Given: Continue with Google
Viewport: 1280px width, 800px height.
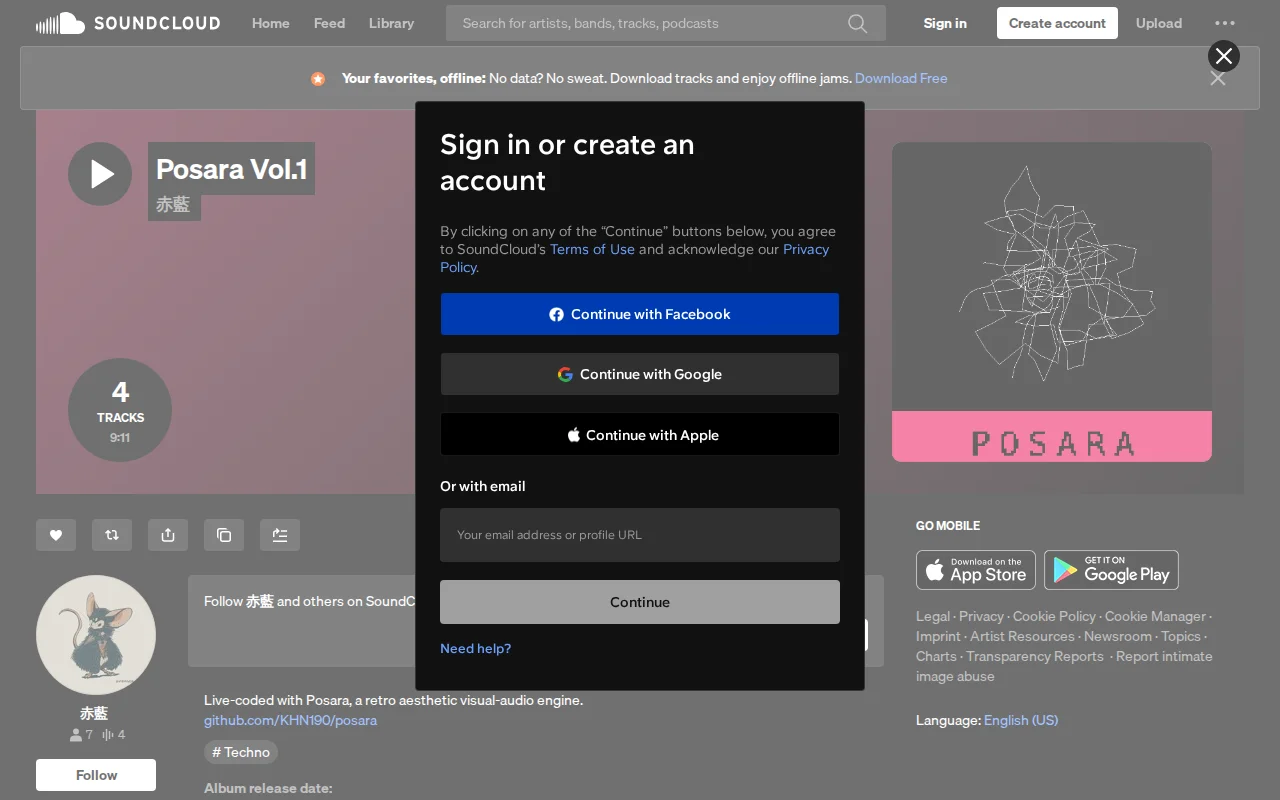Looking at the screenshot, I should pyautogui.click(x=640, y=374).
